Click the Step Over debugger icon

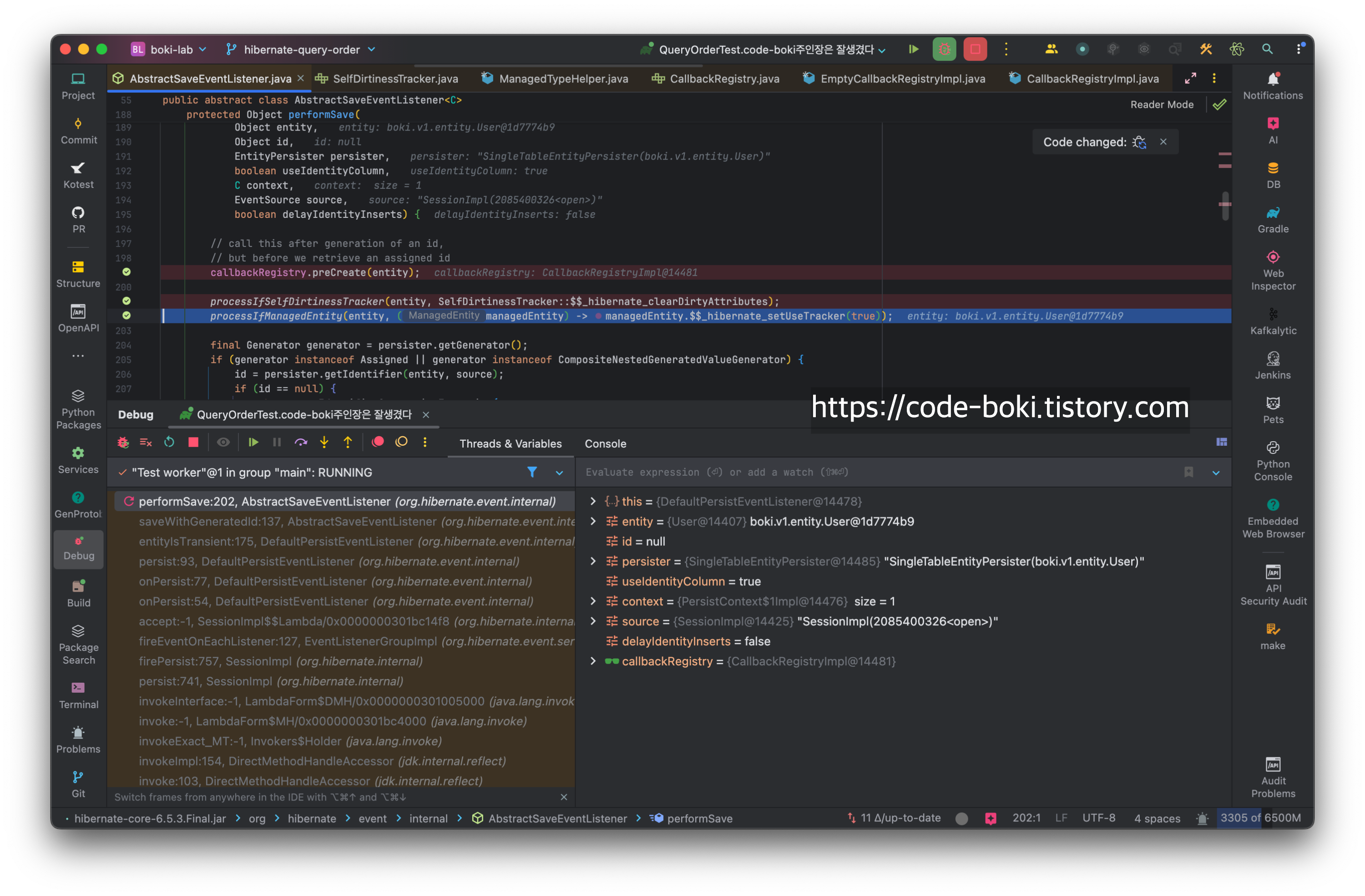(x=301, y=443)
